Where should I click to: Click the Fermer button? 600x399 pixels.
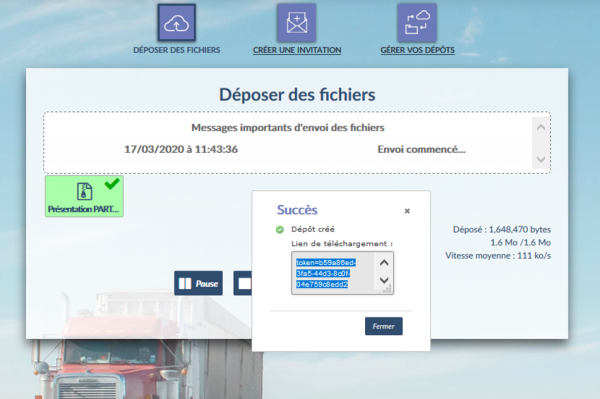[x=383, y=326]
